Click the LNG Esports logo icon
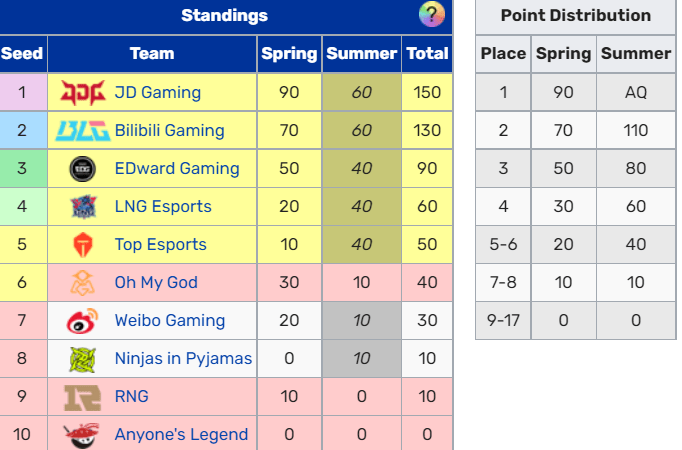Viewport: 682px width, 450px height. 81,207
